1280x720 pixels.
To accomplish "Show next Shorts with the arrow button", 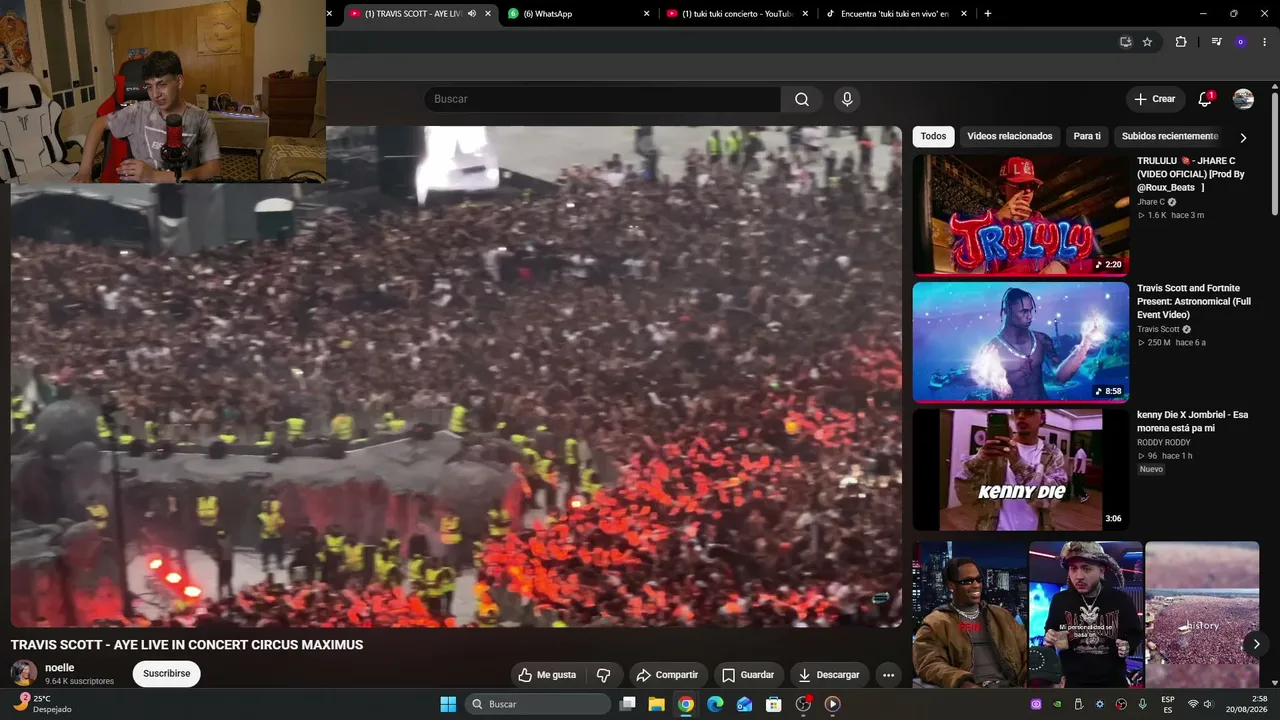I will pos(1256,644).
